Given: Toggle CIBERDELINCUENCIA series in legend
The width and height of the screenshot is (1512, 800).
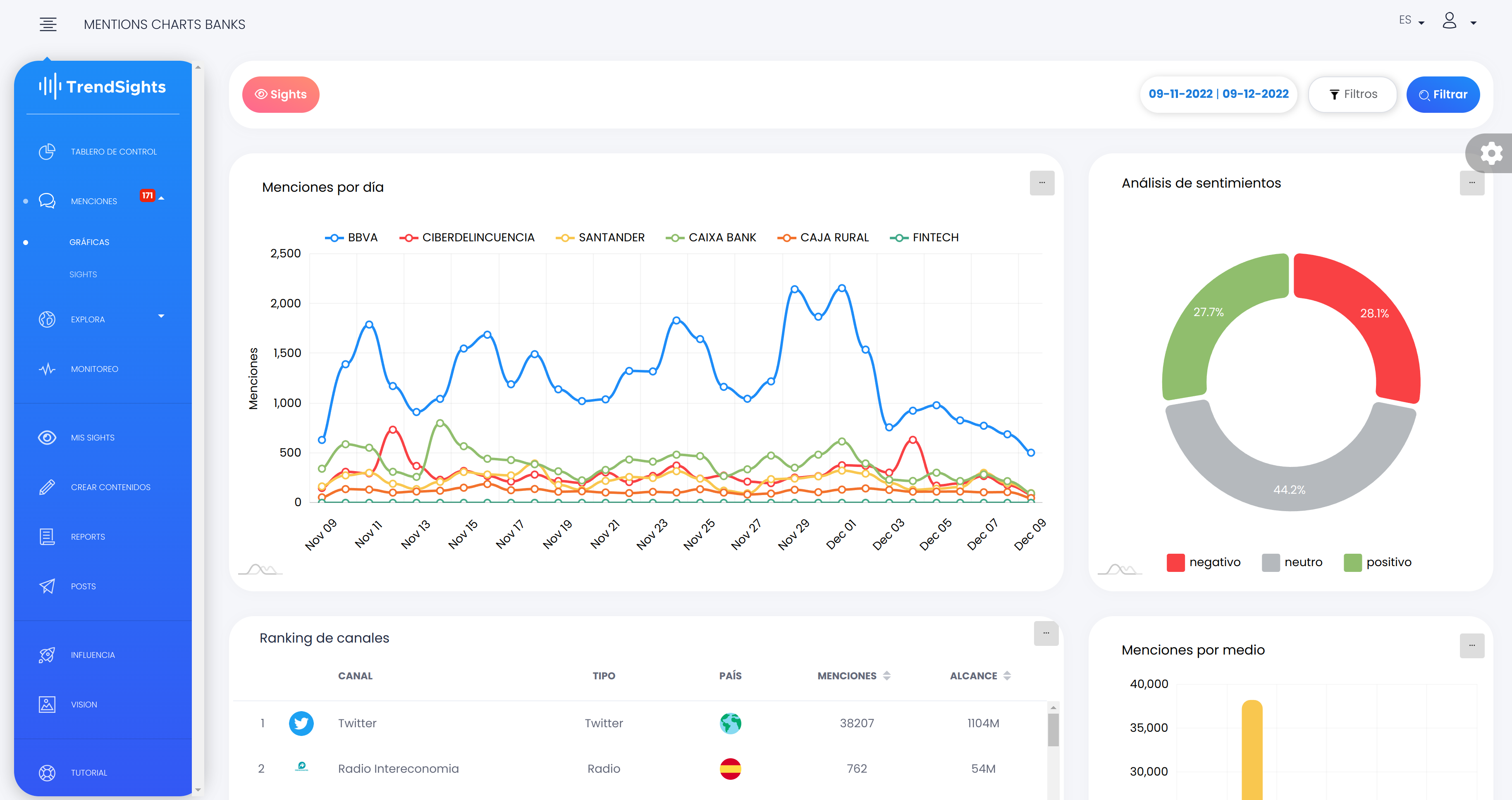Looking at the screenshot, I should (467, 238).
